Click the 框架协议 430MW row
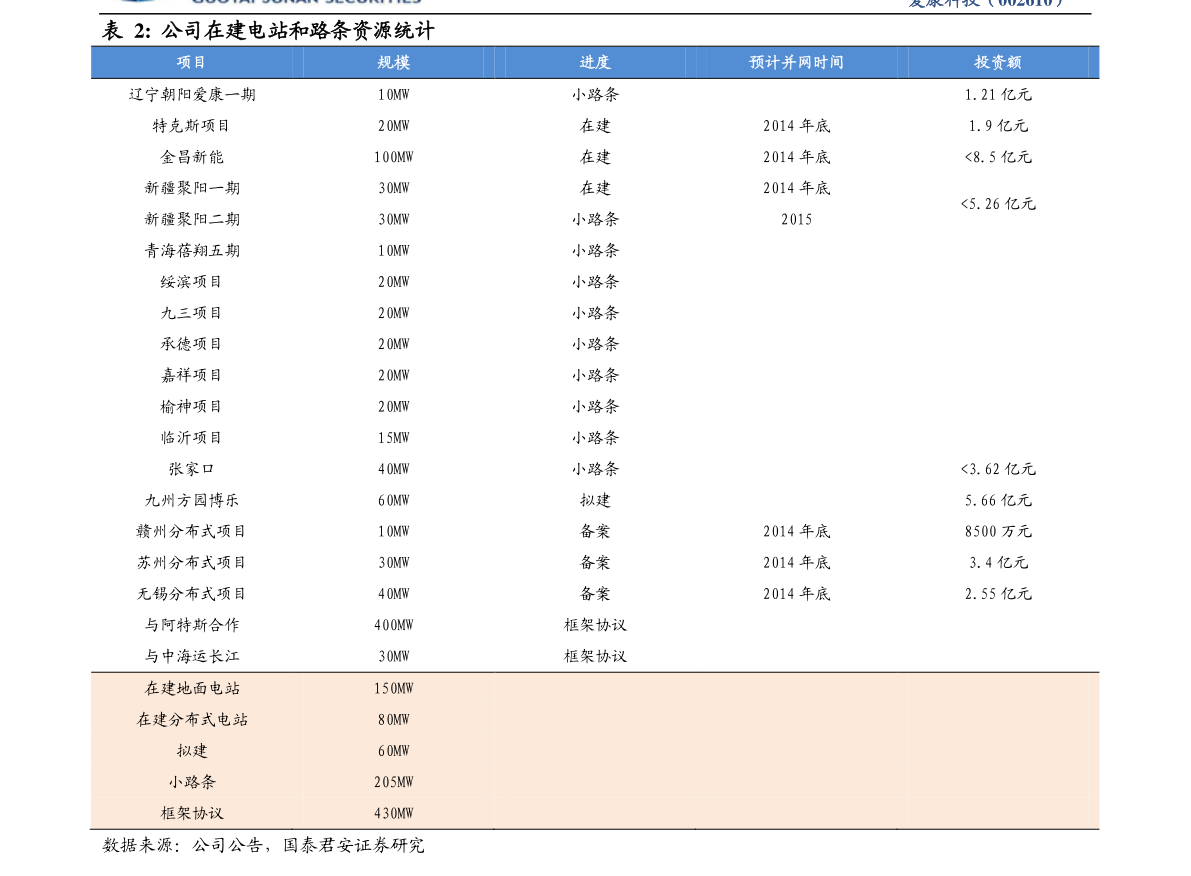Screen dimensions: 1191x876 coord(191,813)
